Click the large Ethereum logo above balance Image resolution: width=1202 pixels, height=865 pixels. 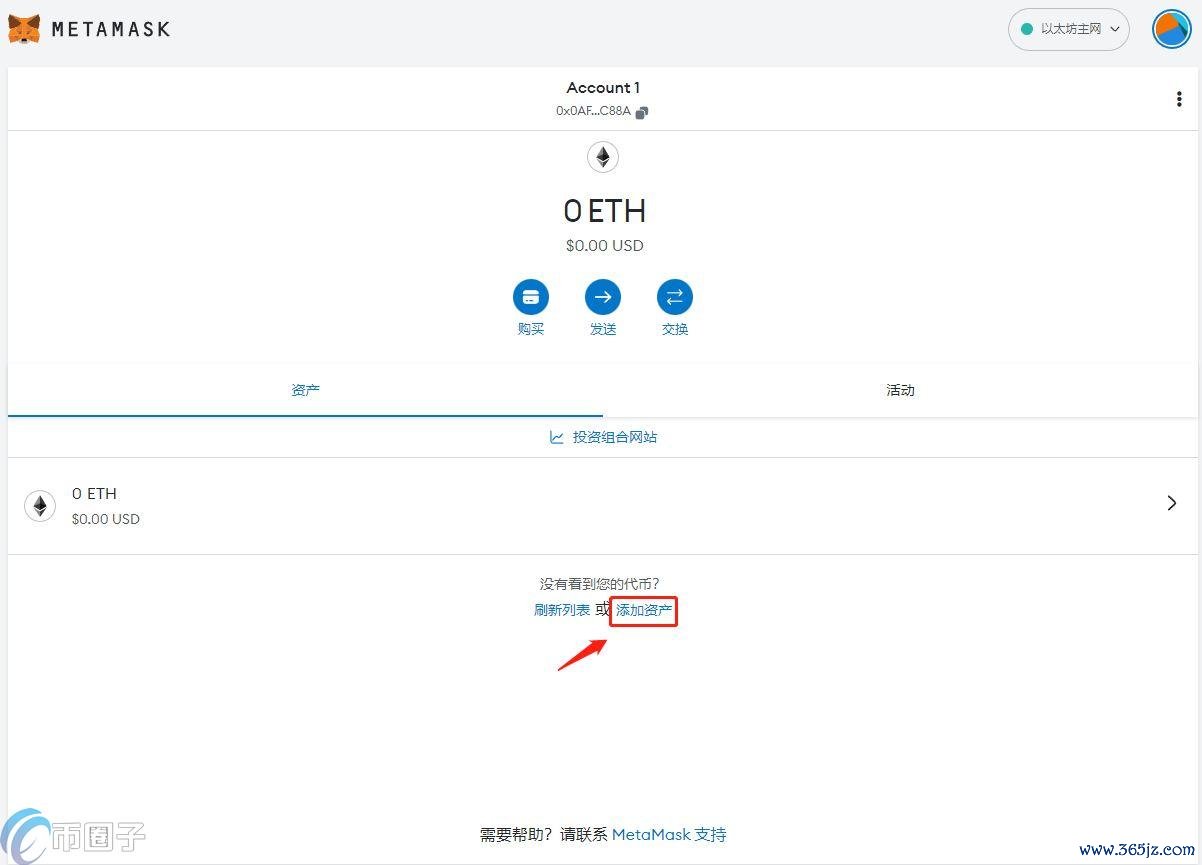pyautogui.click(x=603, y=157)
